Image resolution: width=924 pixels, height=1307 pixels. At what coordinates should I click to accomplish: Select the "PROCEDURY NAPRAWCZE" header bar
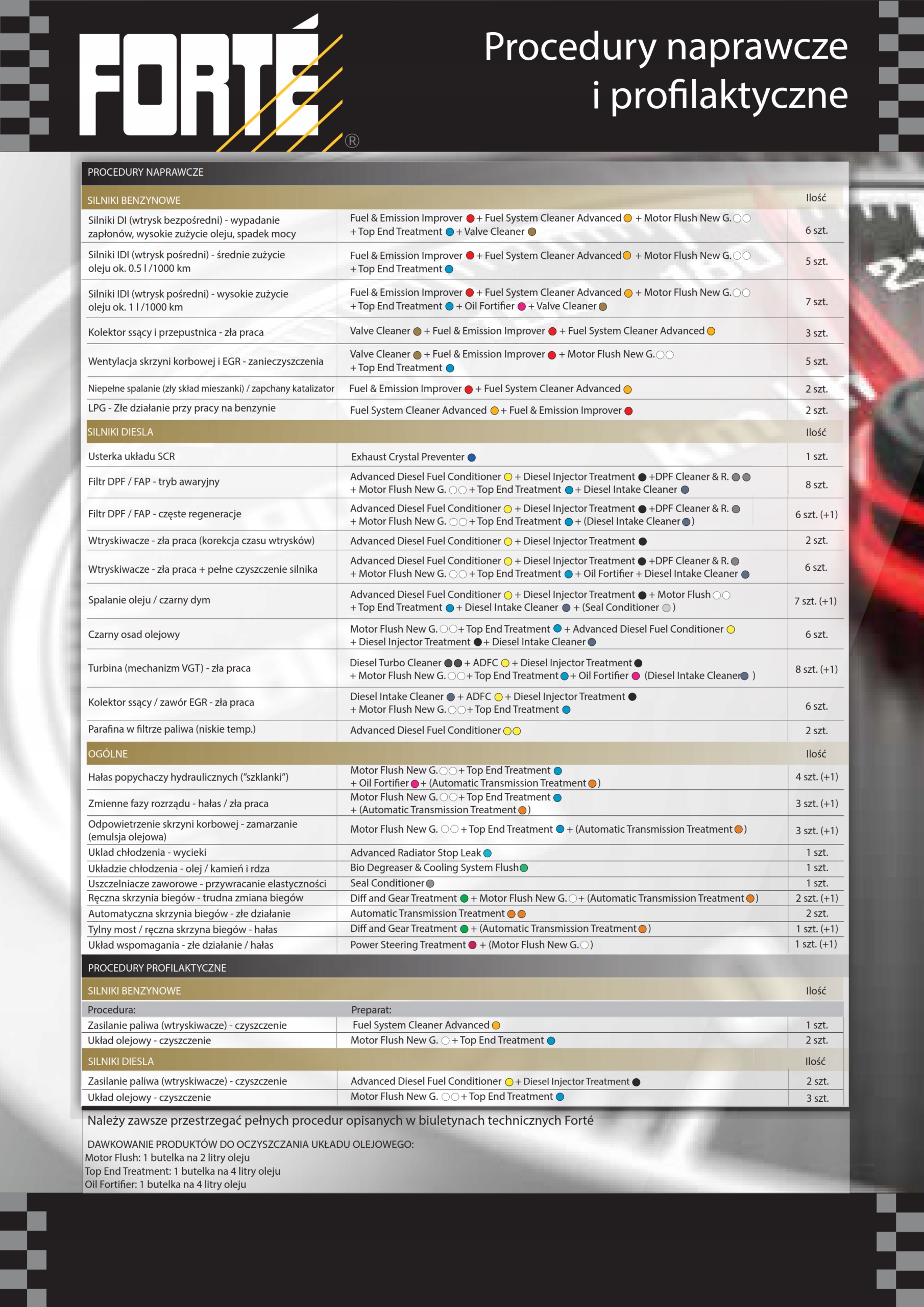click(x=465, y=173)
